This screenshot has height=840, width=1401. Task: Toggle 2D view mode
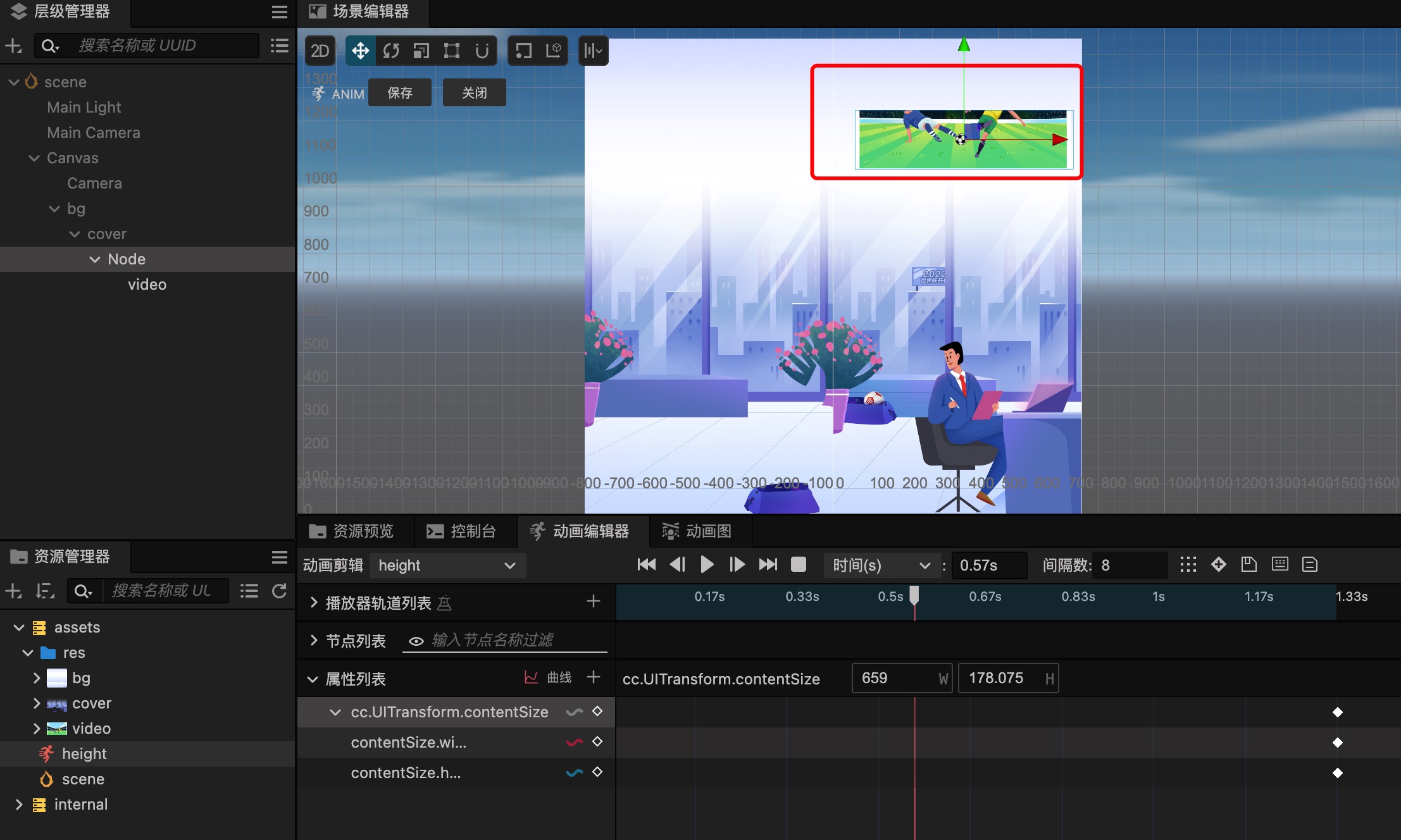click(x=320, y=51)
